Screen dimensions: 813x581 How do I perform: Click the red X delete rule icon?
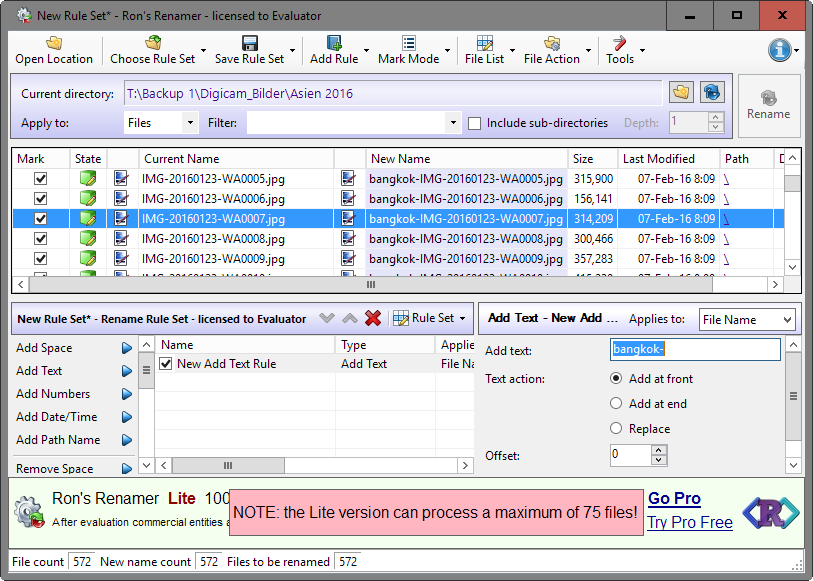373,318
